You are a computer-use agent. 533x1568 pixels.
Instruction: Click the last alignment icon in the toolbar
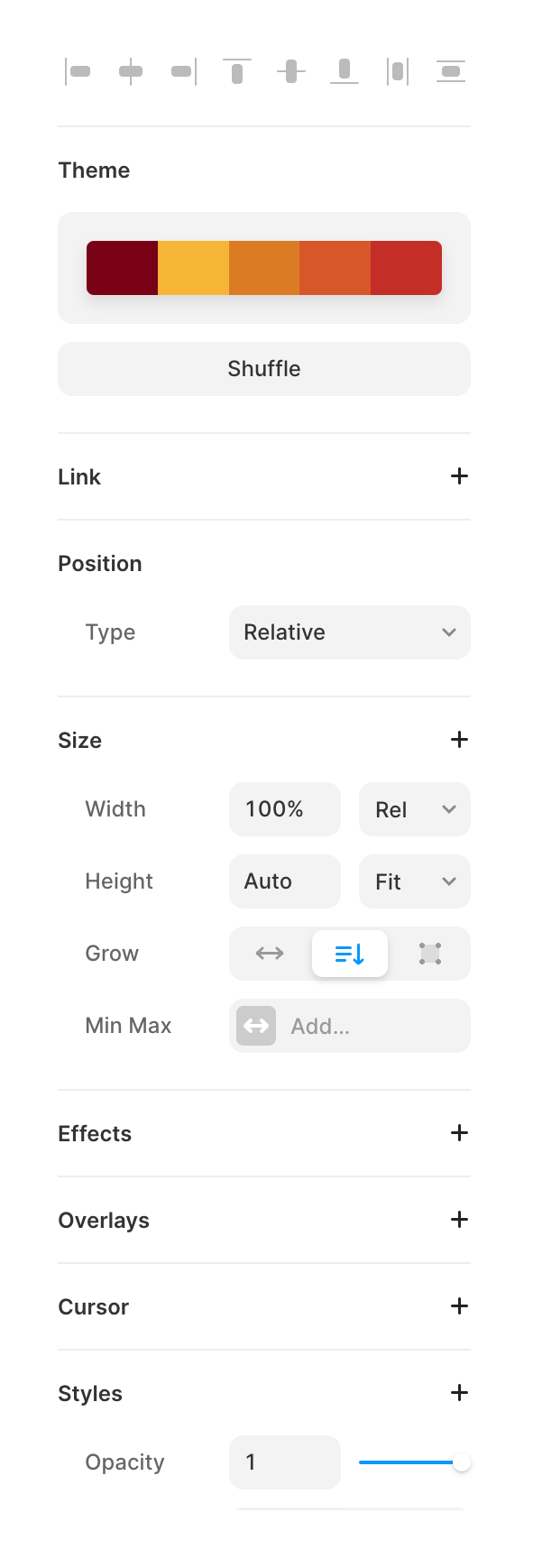click(x=450, y=71)
